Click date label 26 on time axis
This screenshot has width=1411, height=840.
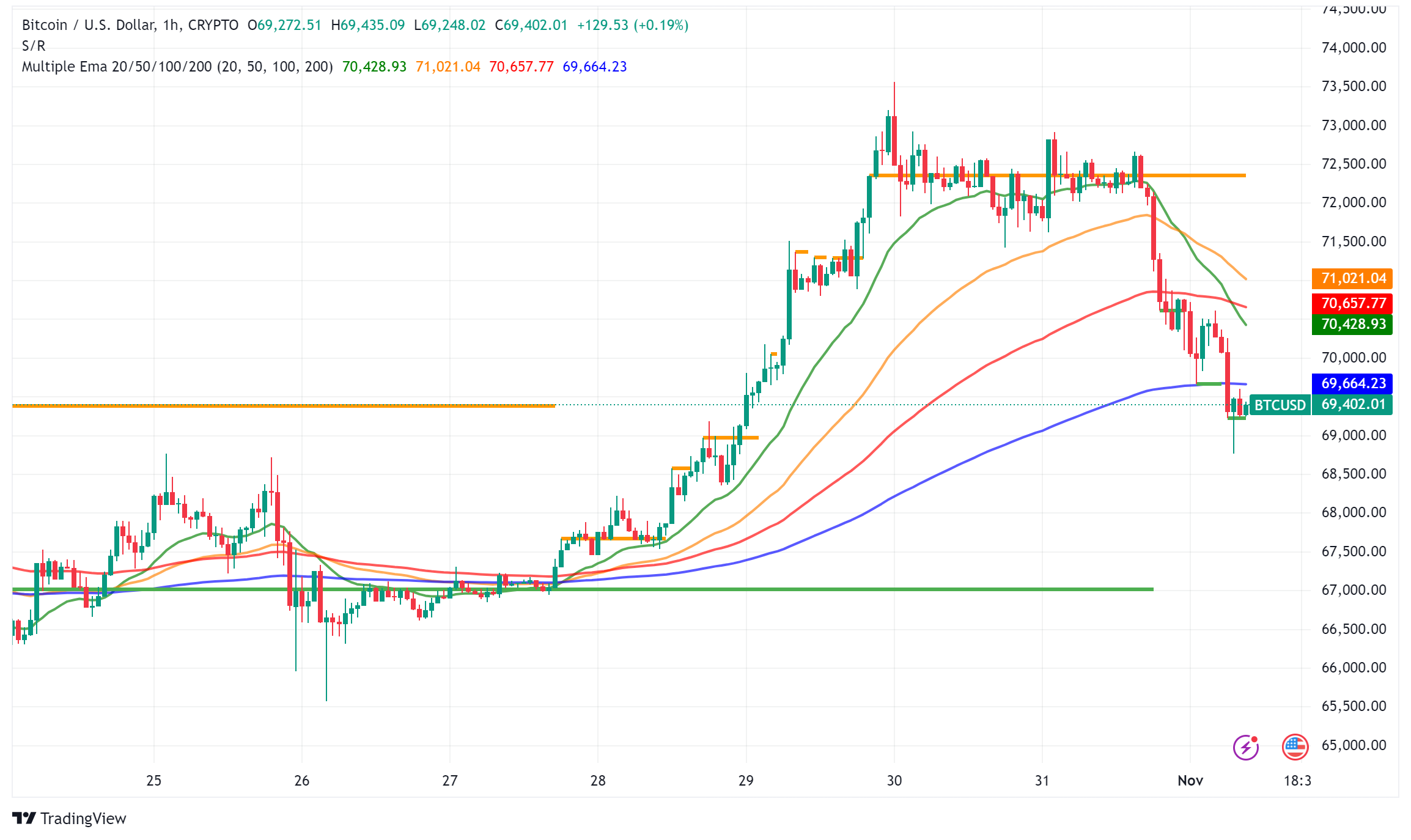click(302, 781)
